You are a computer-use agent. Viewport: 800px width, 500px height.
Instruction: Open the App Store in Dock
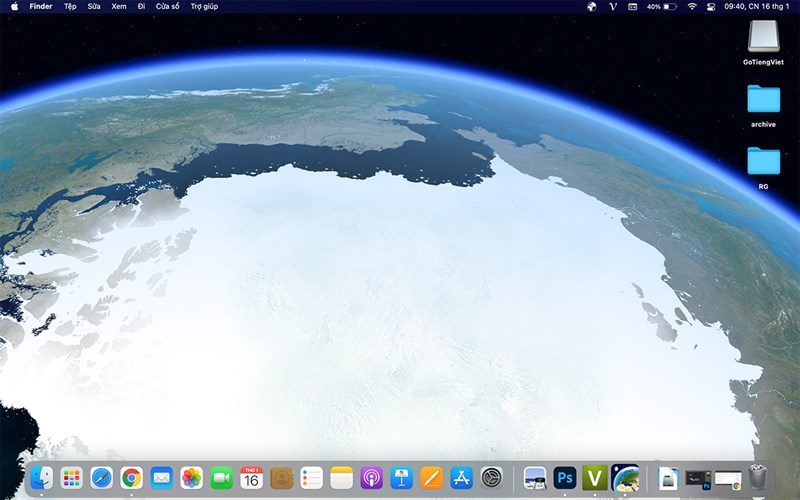(462, 478)
